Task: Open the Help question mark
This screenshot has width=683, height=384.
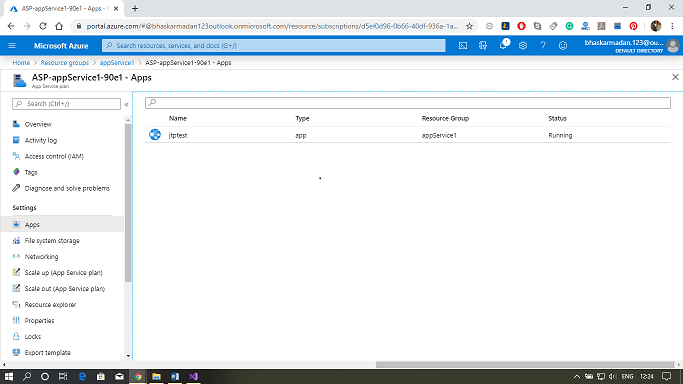Action: tap(543, 46)
